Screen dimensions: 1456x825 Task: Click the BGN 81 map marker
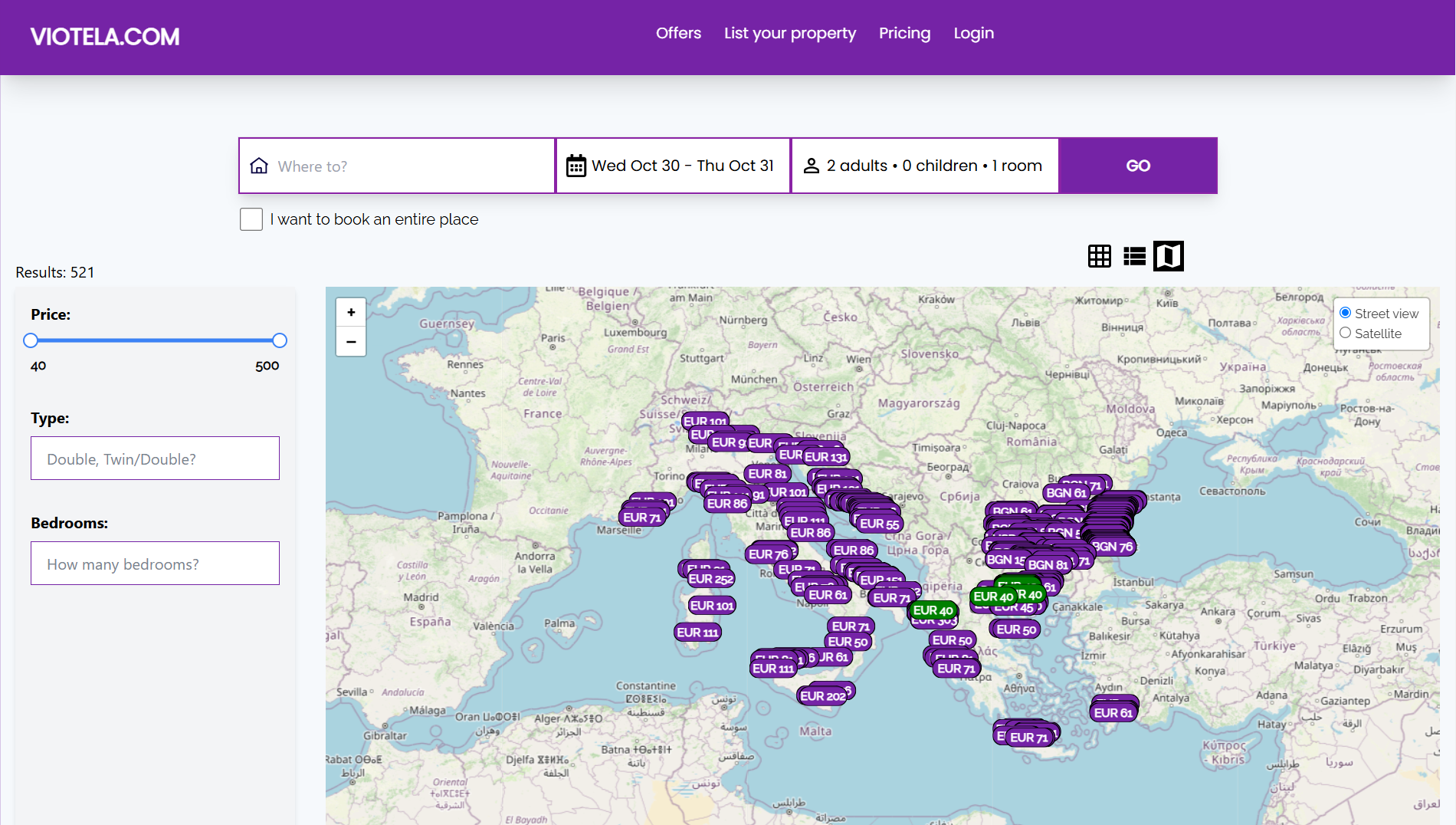tap(1048, 564)
